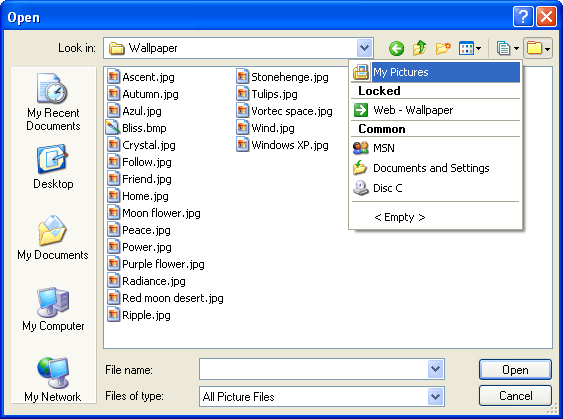The image size is (563, 419).
Task: Click the green Back arrow icon
Action: tap(396, 48)
